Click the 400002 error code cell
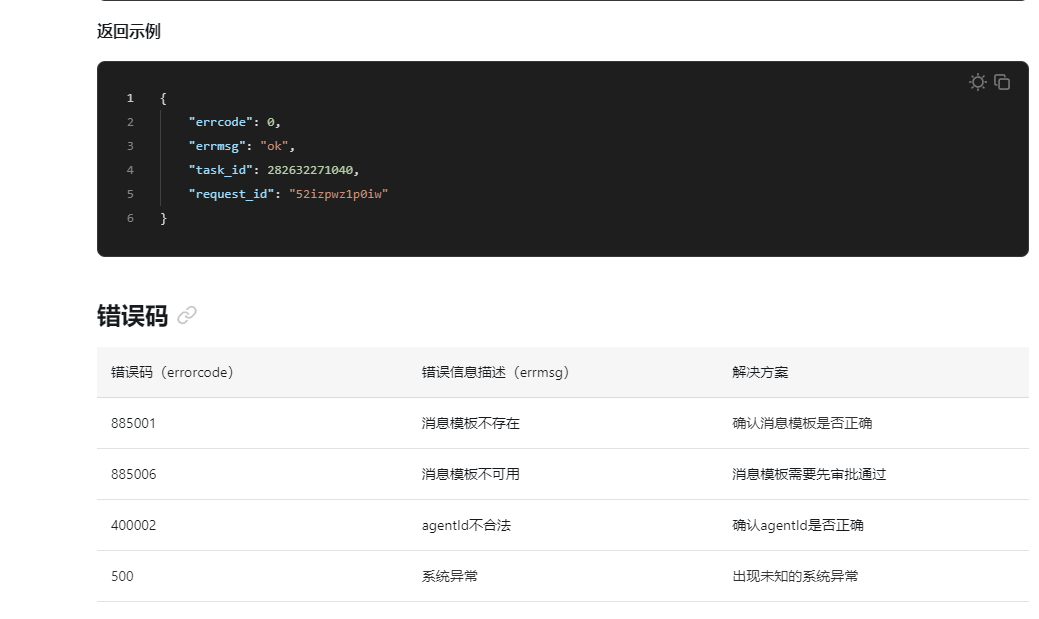The height and width of the screenshot is (619, 1039). pyautogui.click(x=133, y=525)
